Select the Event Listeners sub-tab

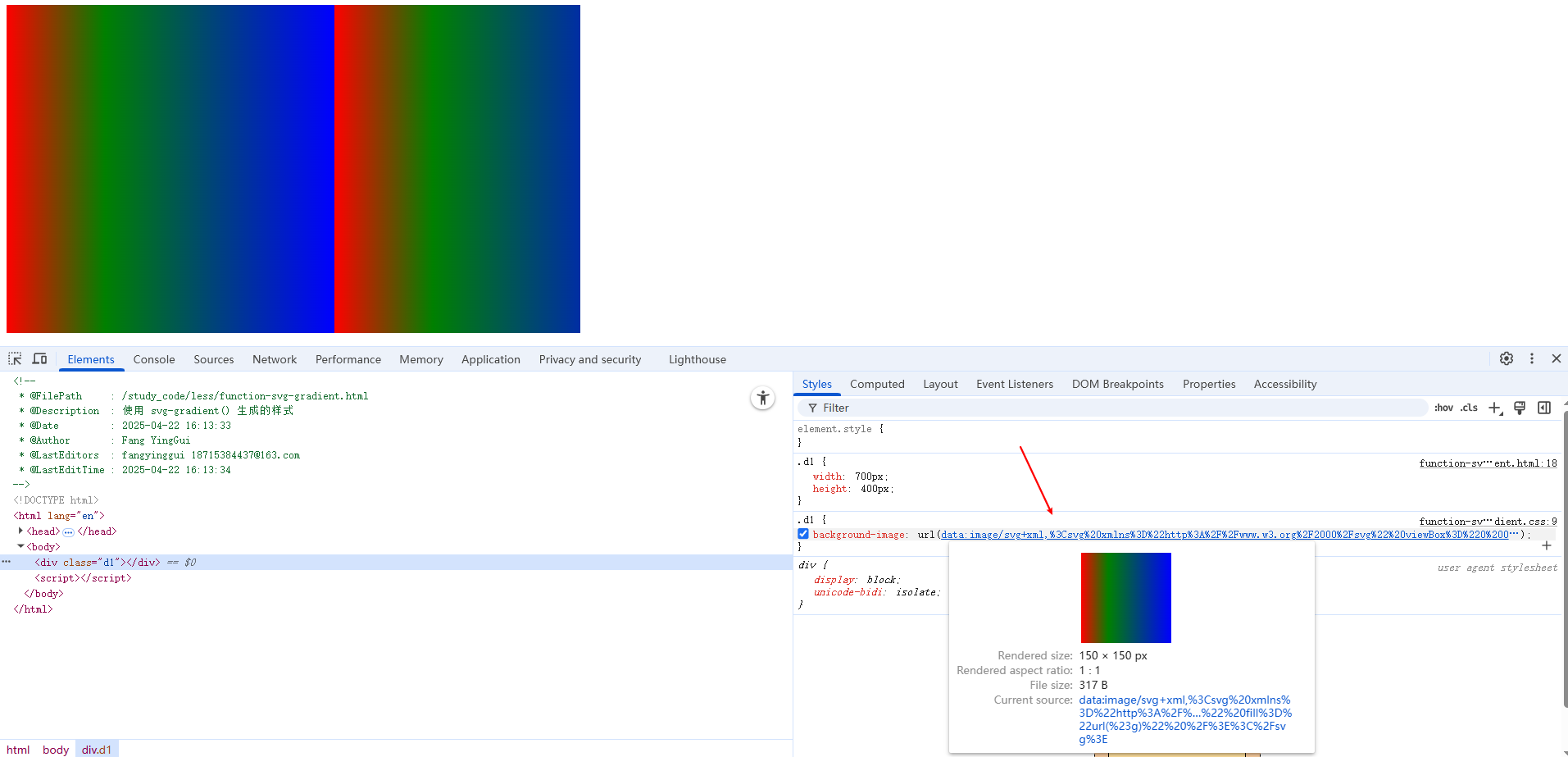(x=1014, y=384)
